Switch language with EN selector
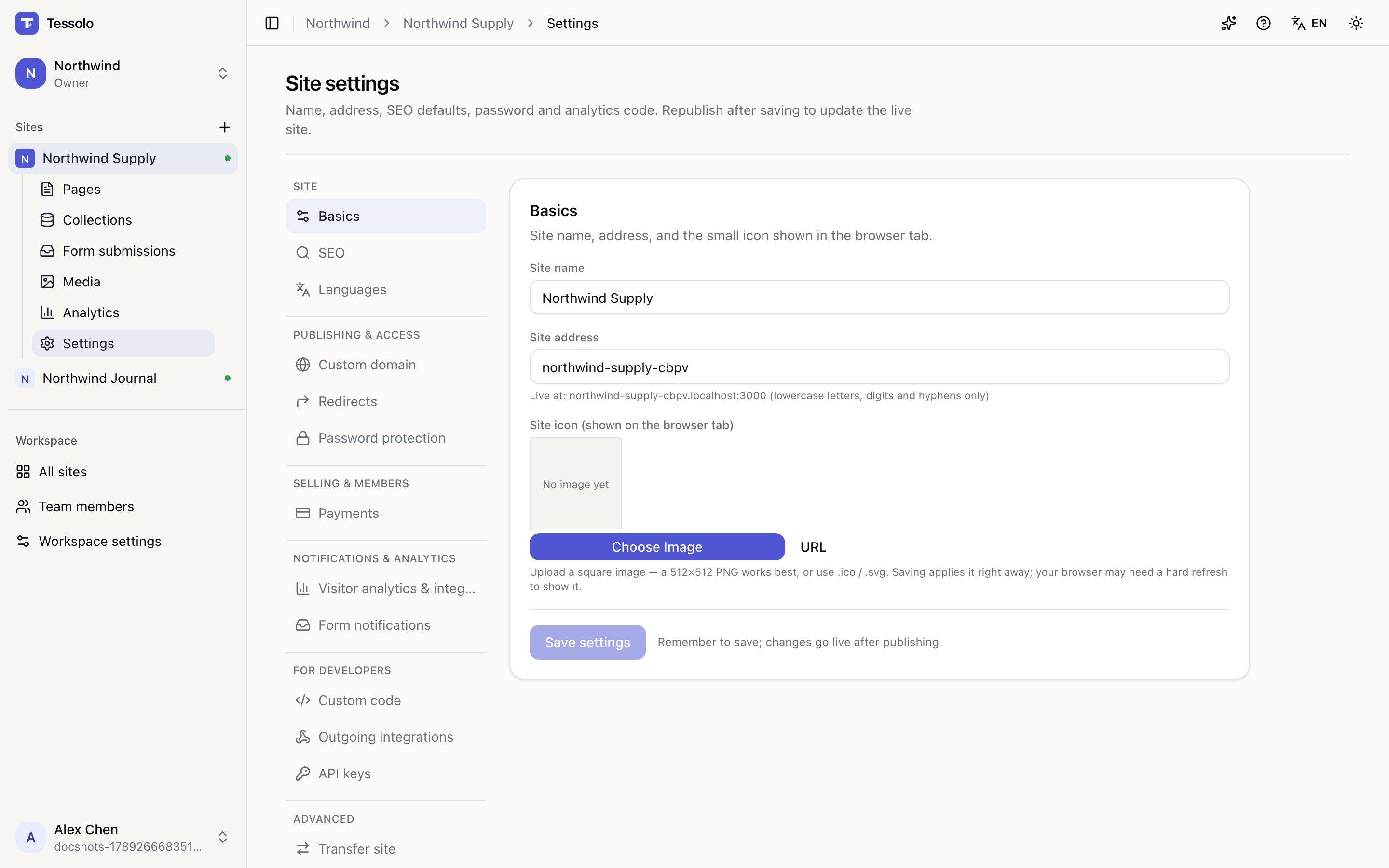The image size is (1389, 868). point(1309,23)
